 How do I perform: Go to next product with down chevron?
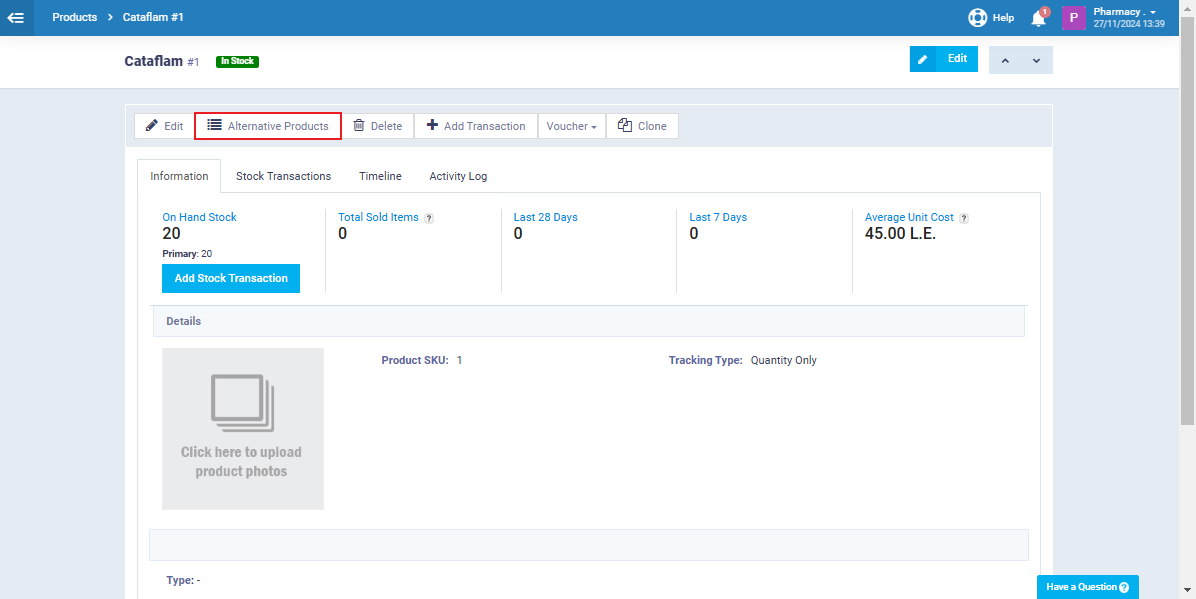point(1037,60)
